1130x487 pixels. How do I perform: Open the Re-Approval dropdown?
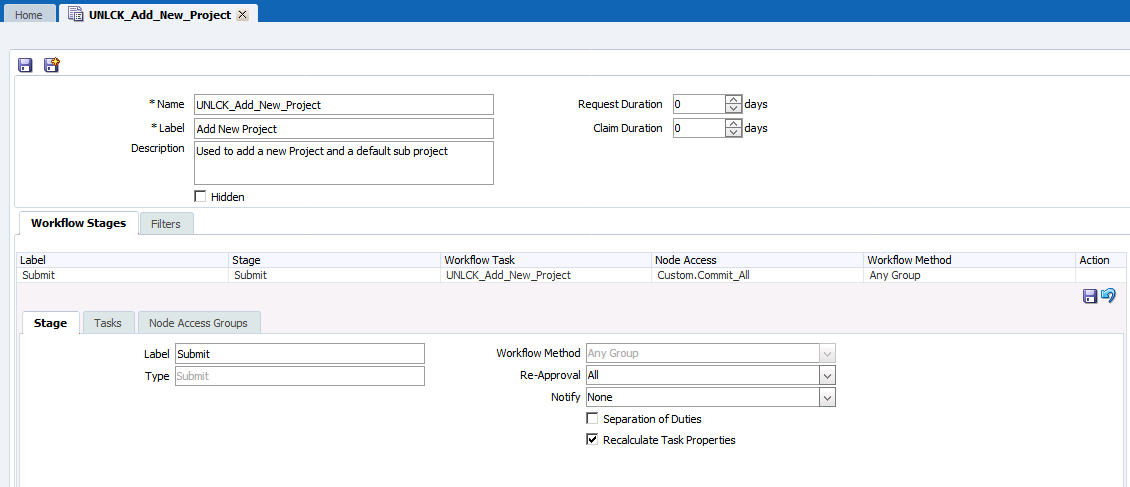826,375
